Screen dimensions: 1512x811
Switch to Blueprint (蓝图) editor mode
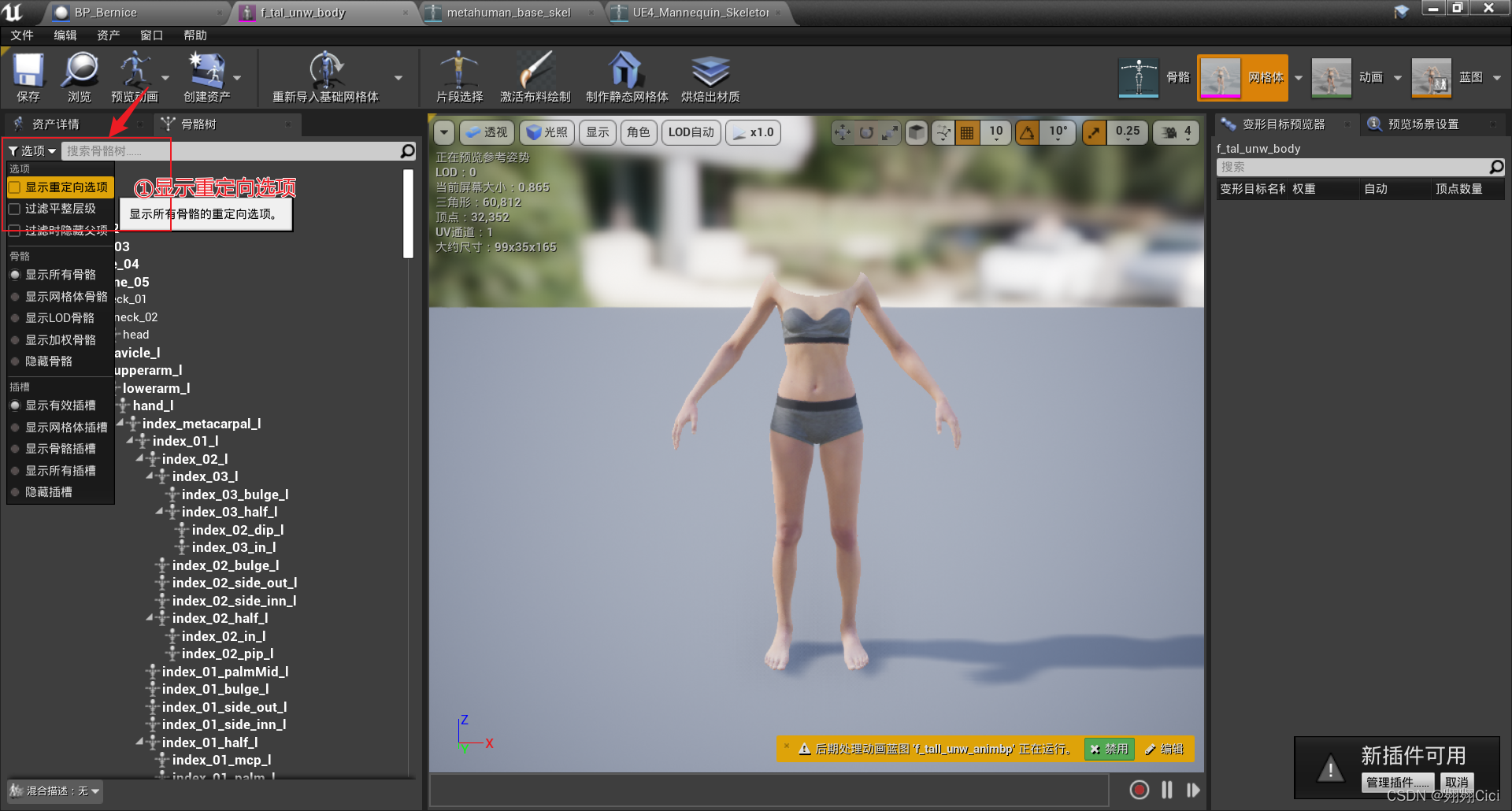[1447, 77]
